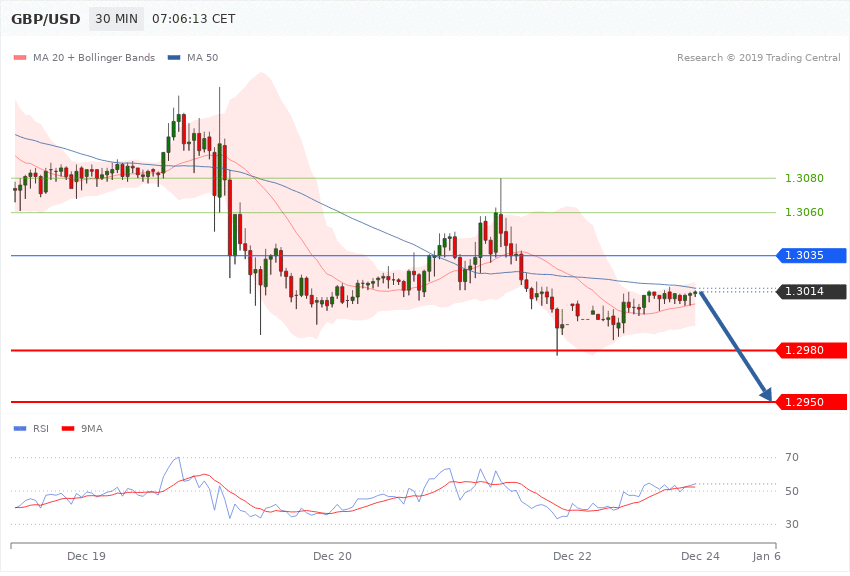Click the blue MA 50 legend swatch
This screenshot has height=576, width=850.
pyautogui.click(x=174, y=57)
